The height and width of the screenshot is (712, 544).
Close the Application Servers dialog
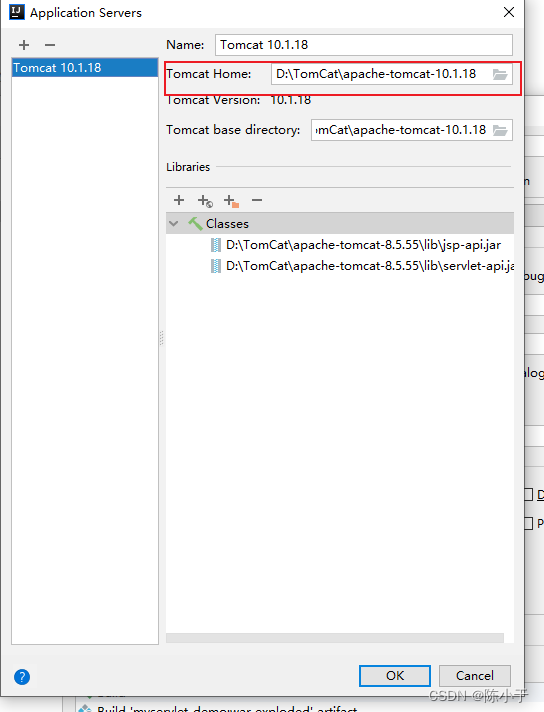tap(509, 12)
